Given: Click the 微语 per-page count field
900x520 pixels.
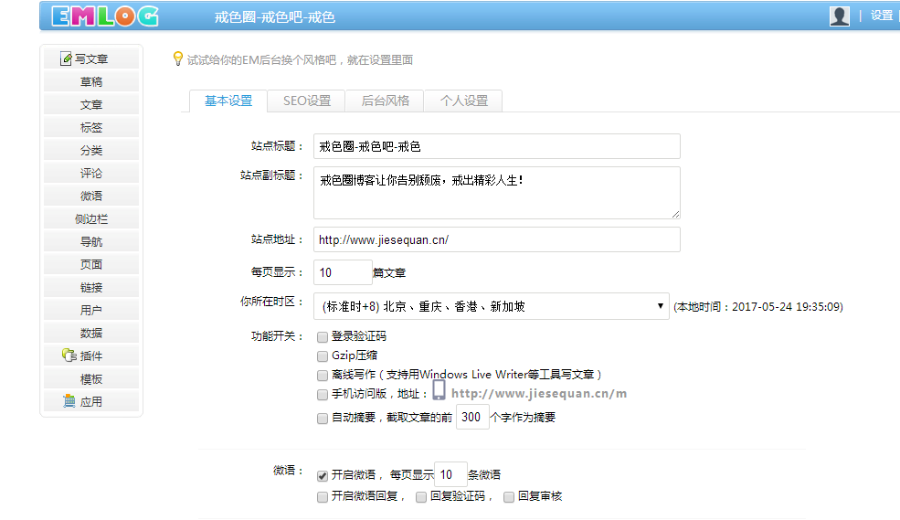Looking at the screenshot, I should (x=451, y=474).
